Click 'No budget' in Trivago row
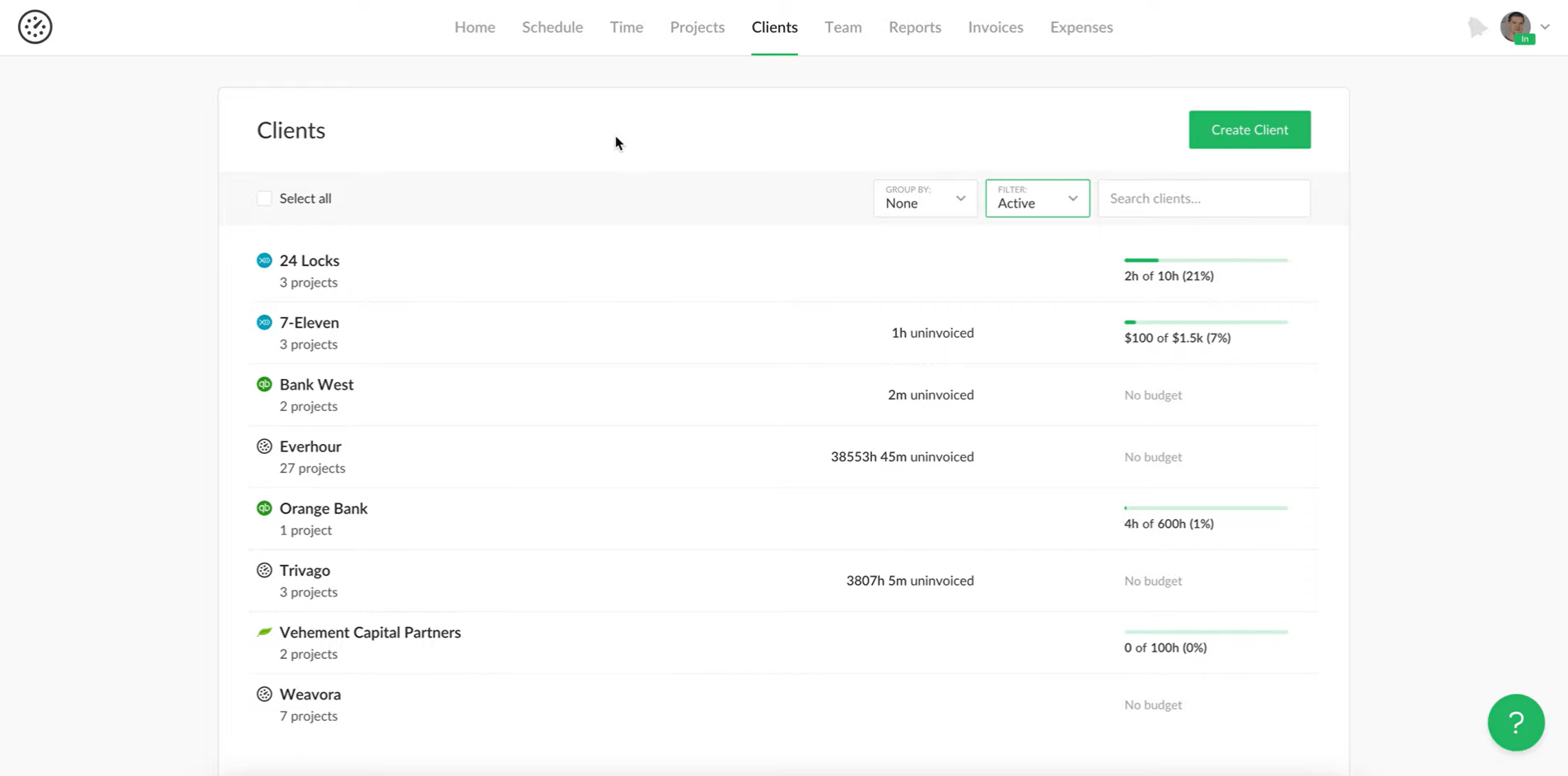Viewport: 1568px width, 776px height. [1153, 581]
